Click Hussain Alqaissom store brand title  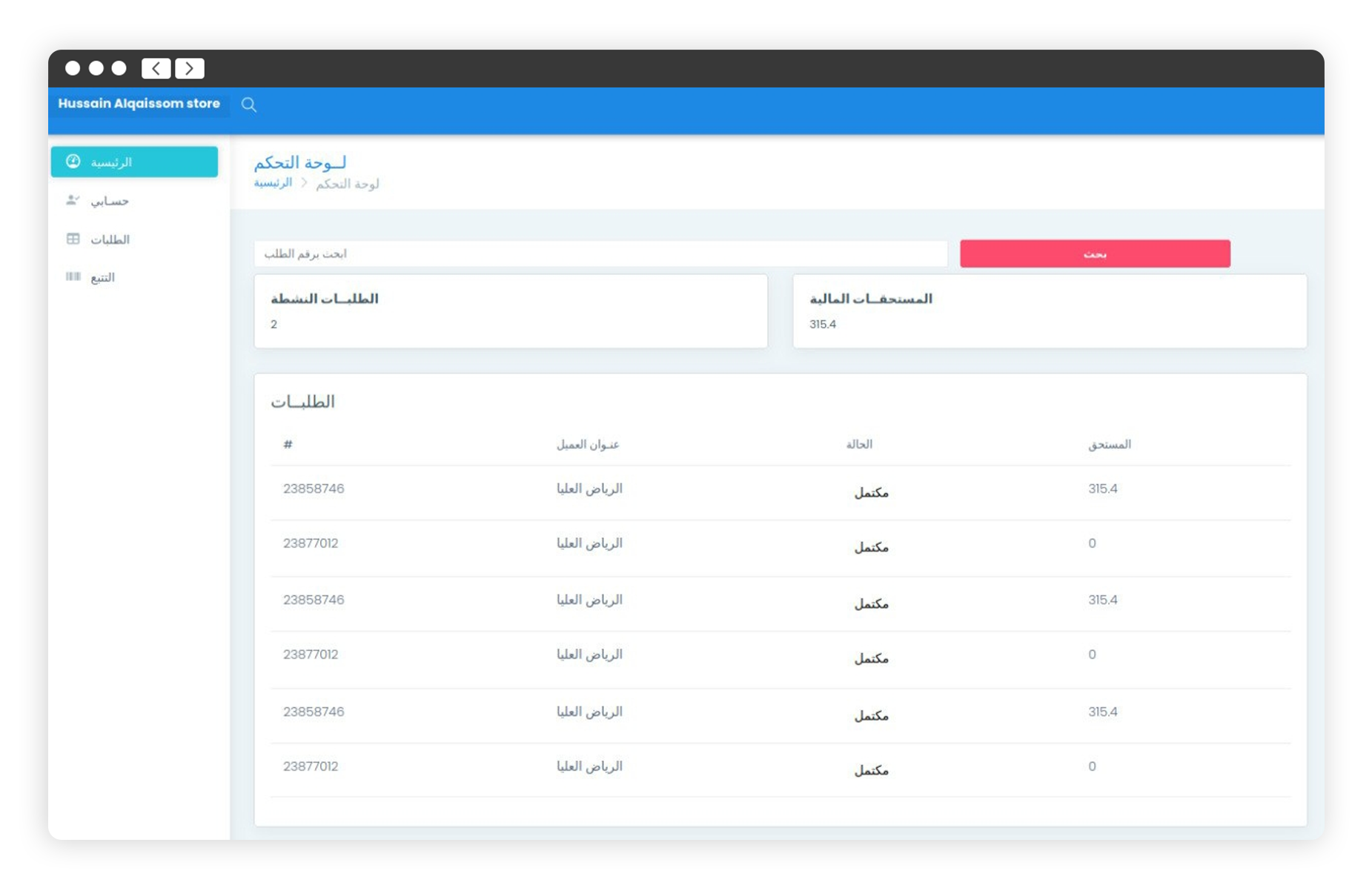click(139, 104)
